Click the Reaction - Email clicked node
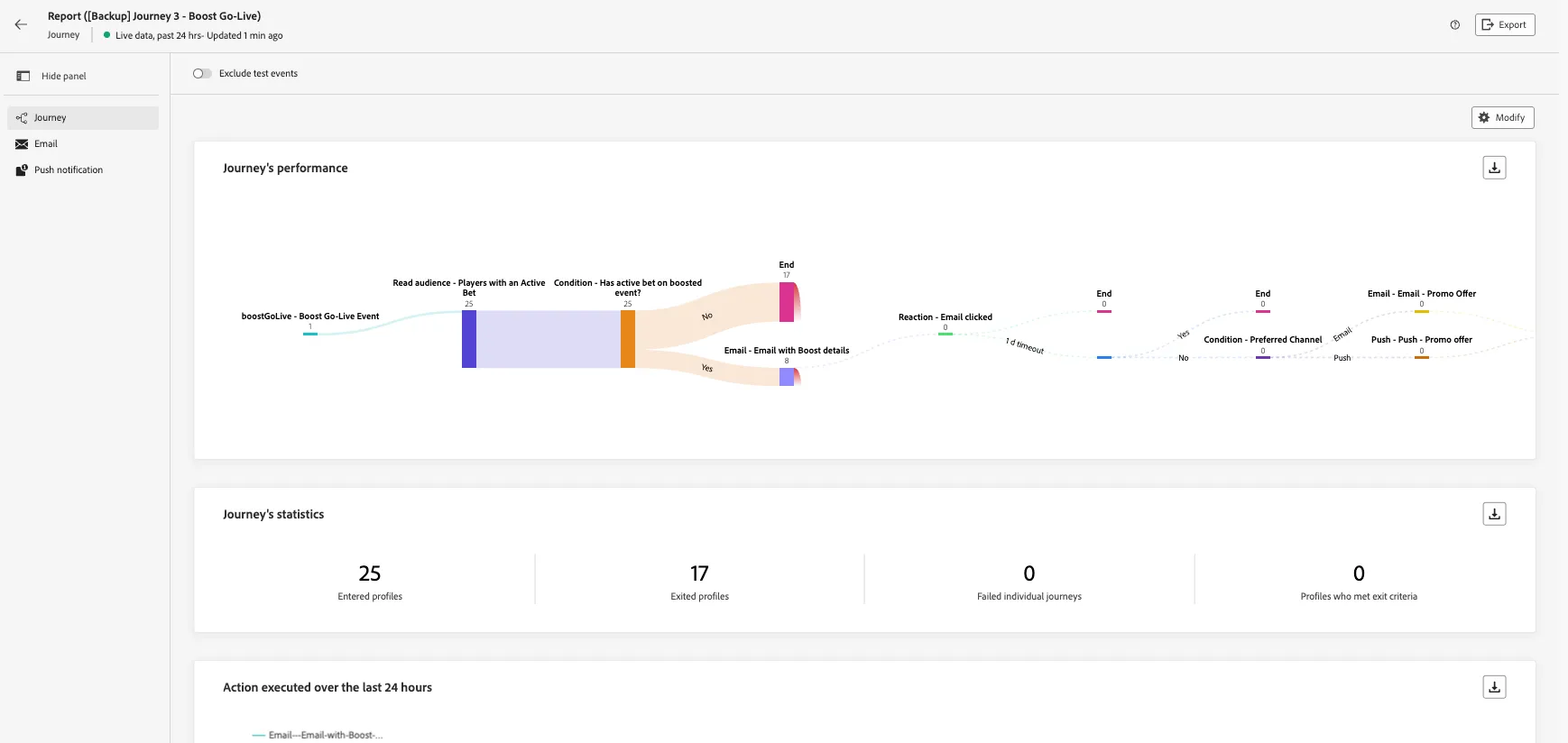The height and width of the screenshot is (743, 1568). pyautogui.click(x=945, y=334)
